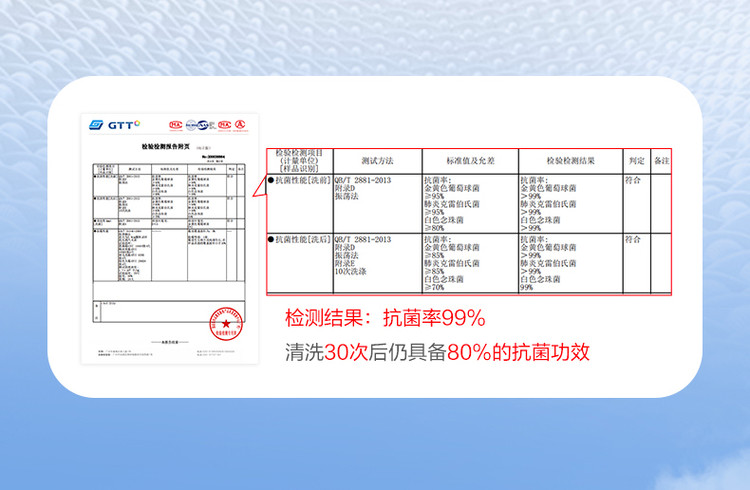Viewport: 750px width, 490px height.
Task: Select the 检验检测结果 column header
Action: [x=570, y=160]
